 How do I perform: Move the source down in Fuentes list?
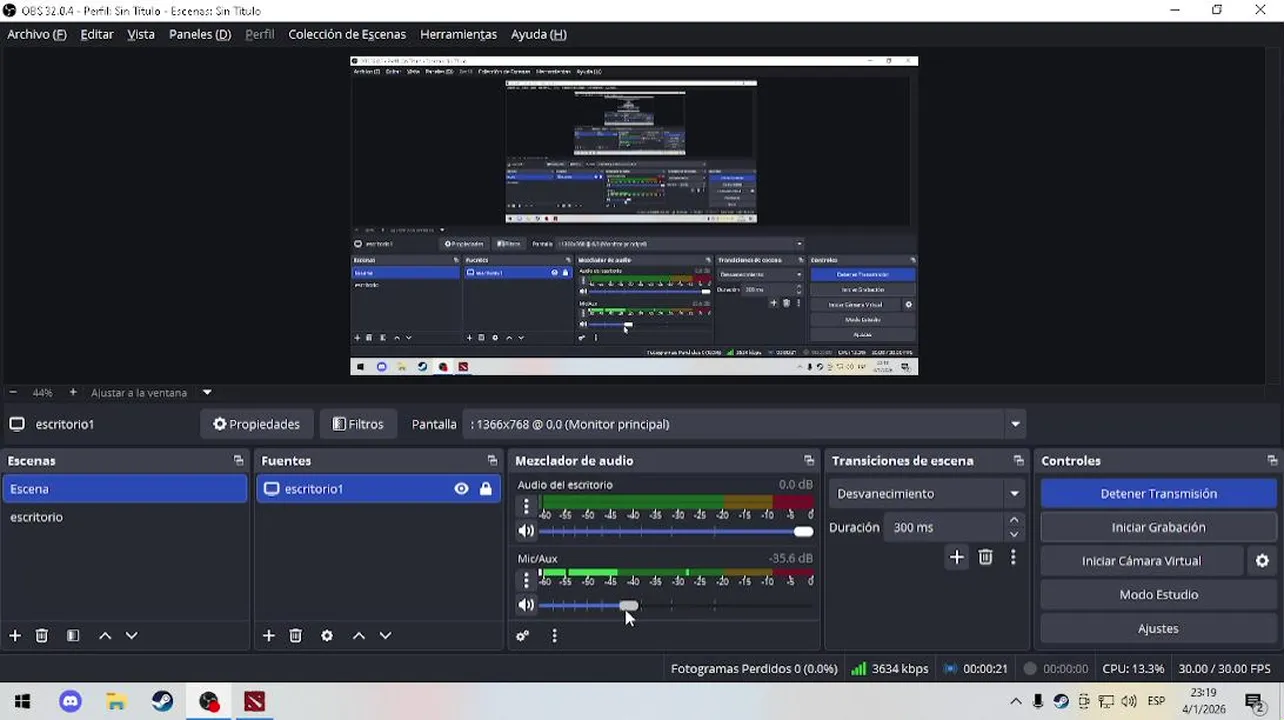[385, 636]
